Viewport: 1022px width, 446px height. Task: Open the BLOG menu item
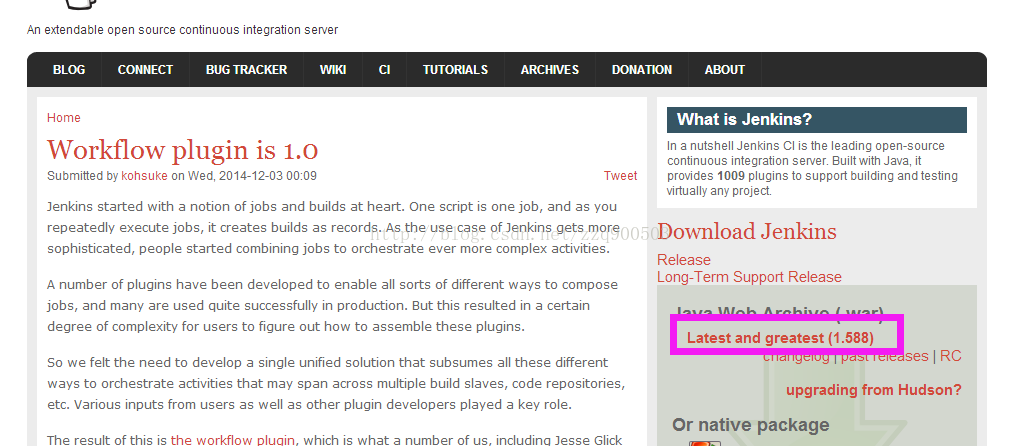68,70
